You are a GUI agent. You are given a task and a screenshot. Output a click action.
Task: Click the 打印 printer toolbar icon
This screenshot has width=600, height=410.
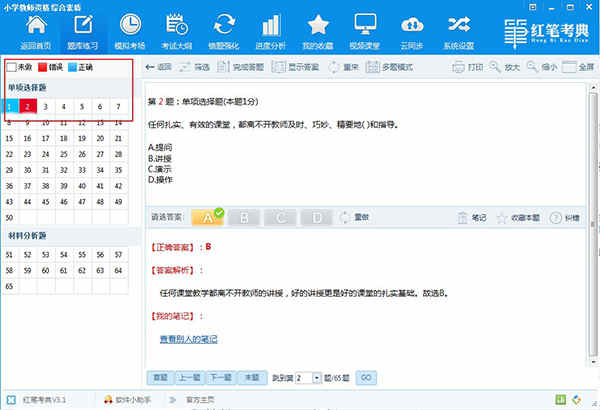(x=458, y=67)
